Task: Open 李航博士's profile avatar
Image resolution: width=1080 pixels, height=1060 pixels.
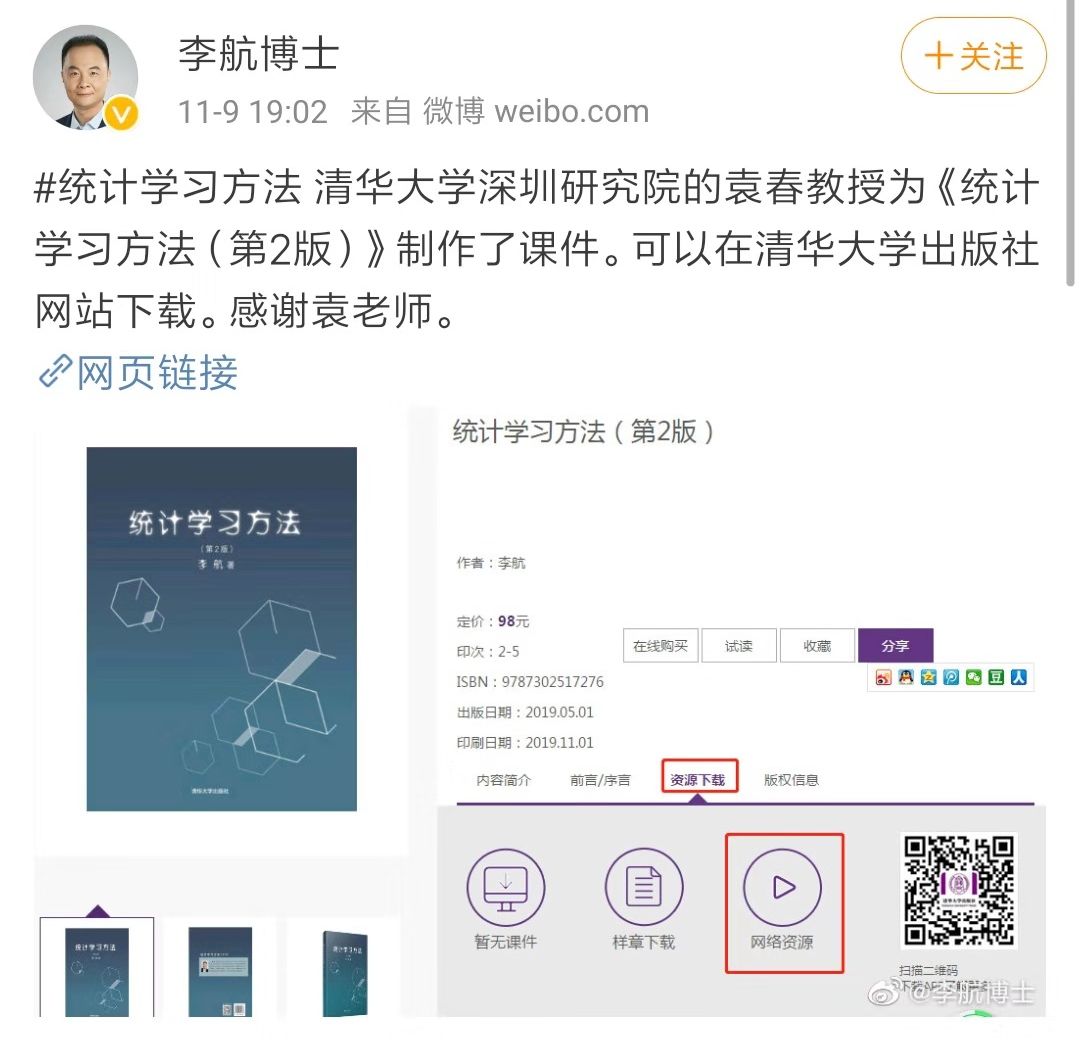Action: tap(85, 77)
